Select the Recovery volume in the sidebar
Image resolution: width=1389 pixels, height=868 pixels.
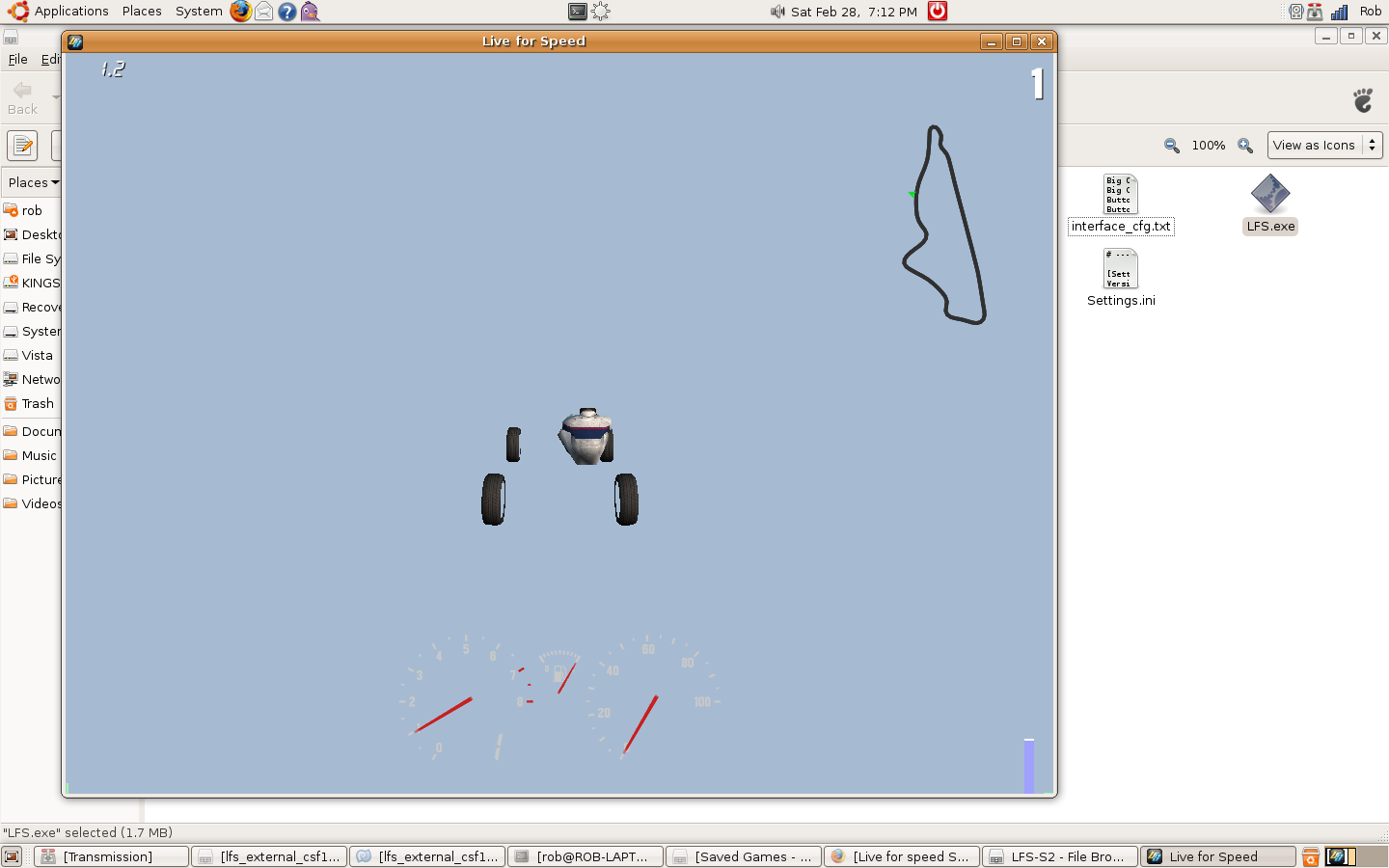point(32,307)
